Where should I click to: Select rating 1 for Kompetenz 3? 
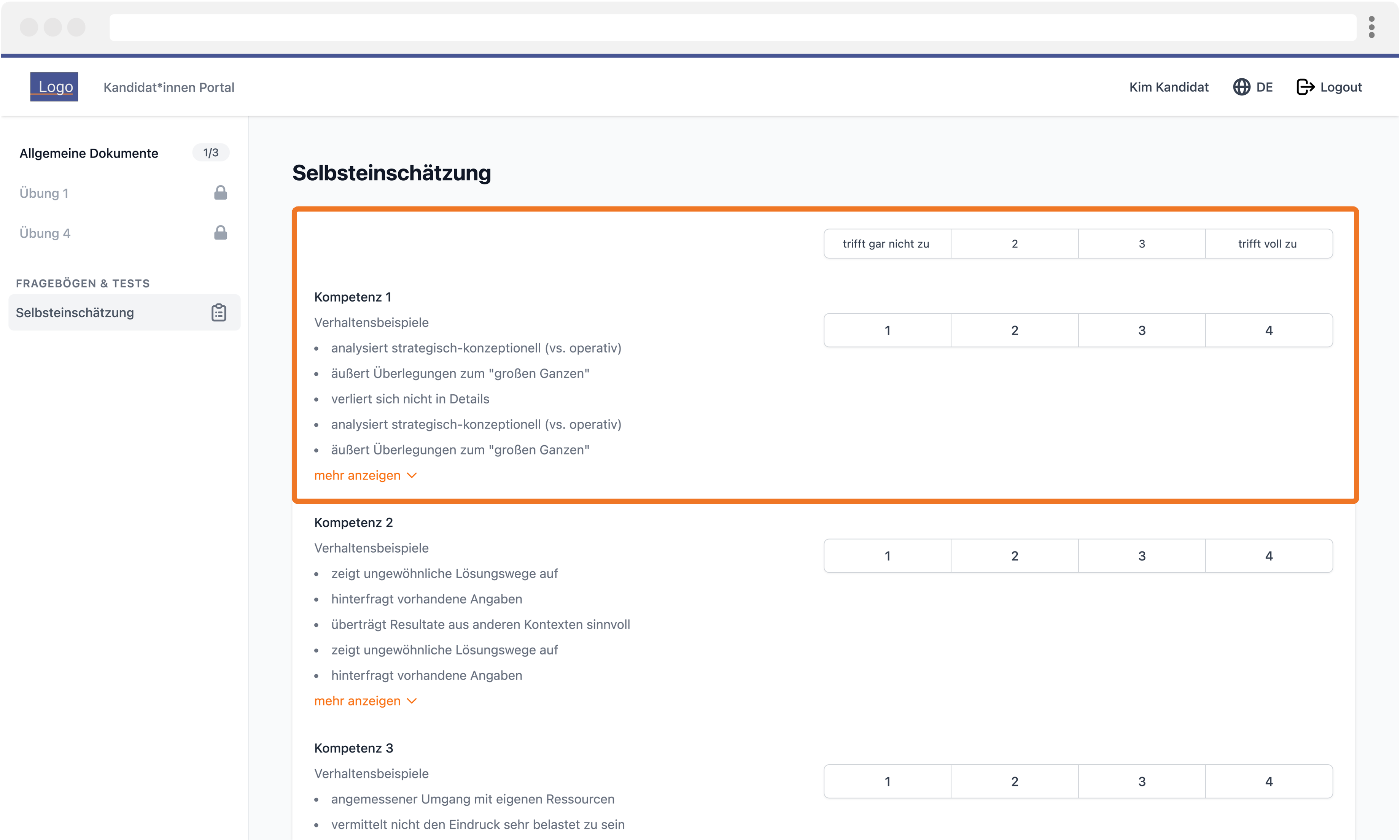887,781
